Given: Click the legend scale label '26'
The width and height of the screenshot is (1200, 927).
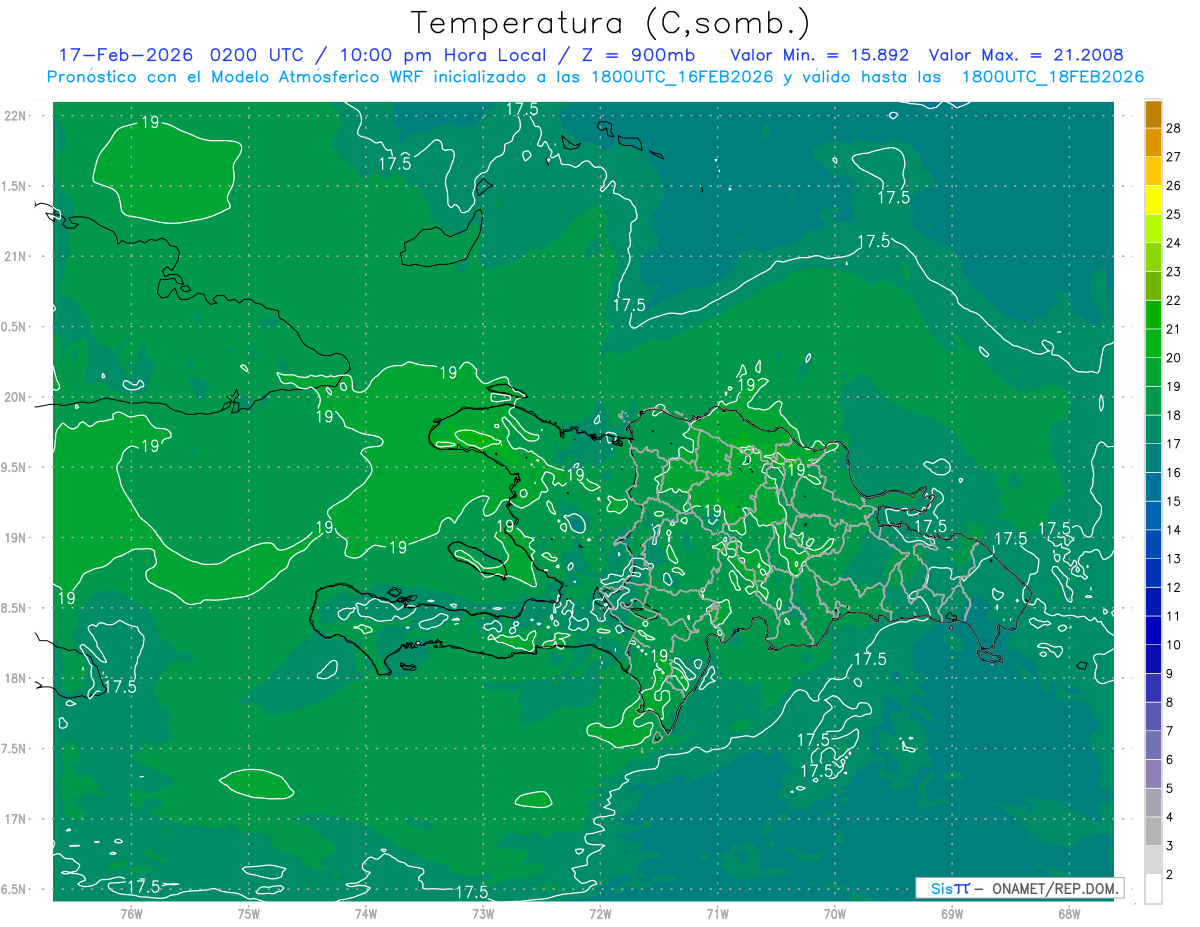Looking at the screenshot, I should click(1174, 185).
